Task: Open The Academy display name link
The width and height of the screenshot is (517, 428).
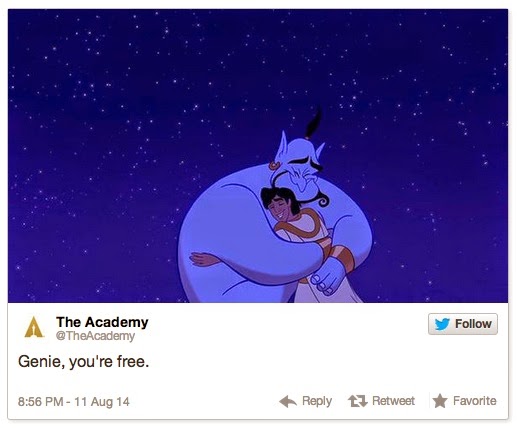Action: click(102, 322)
